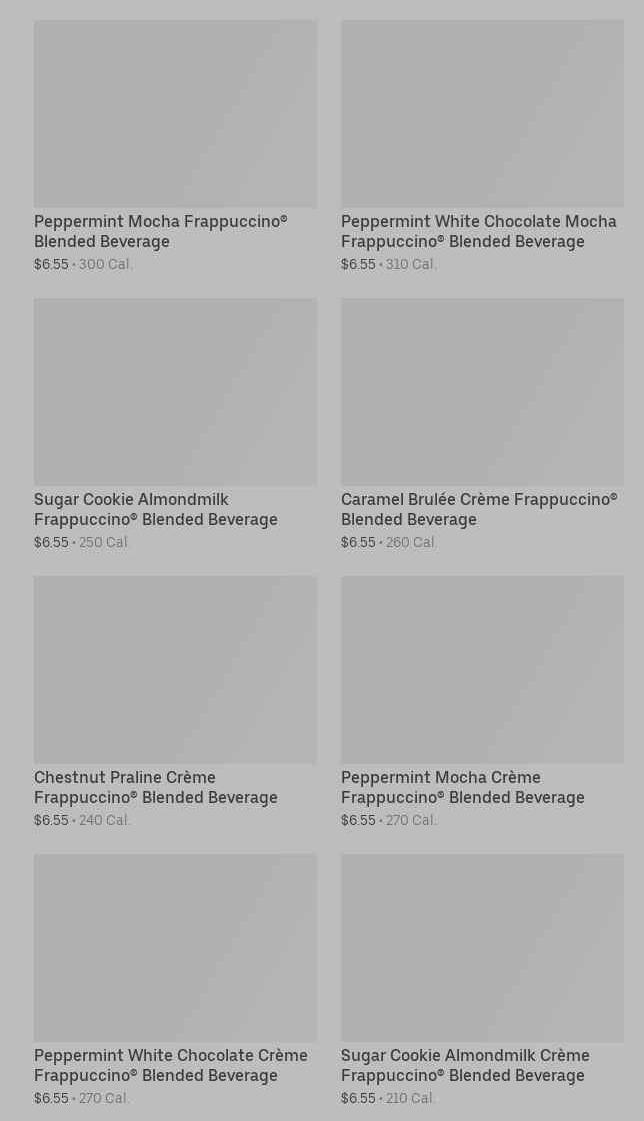
Task: Click Peppermint Mocha Crème Frappuccino title
Action: coord(462,787)
